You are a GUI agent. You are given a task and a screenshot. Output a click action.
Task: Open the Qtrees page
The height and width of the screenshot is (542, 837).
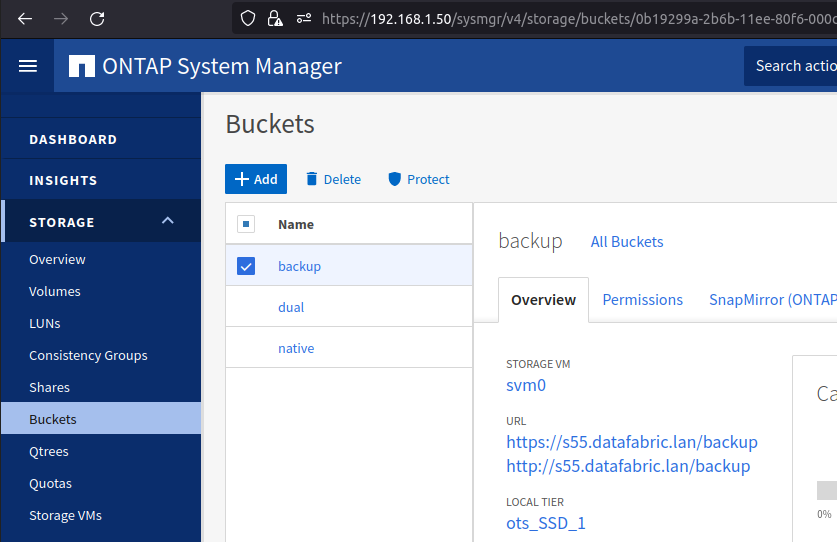coord(49,452)
